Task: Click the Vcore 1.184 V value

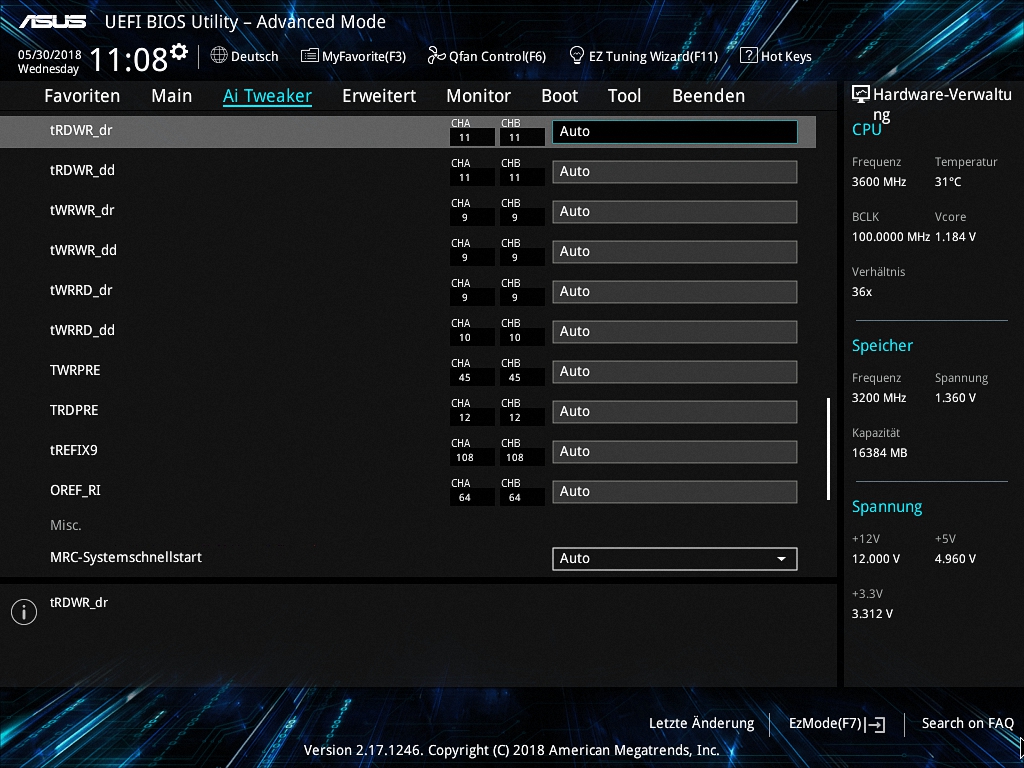Action: [x=955, y=237]
